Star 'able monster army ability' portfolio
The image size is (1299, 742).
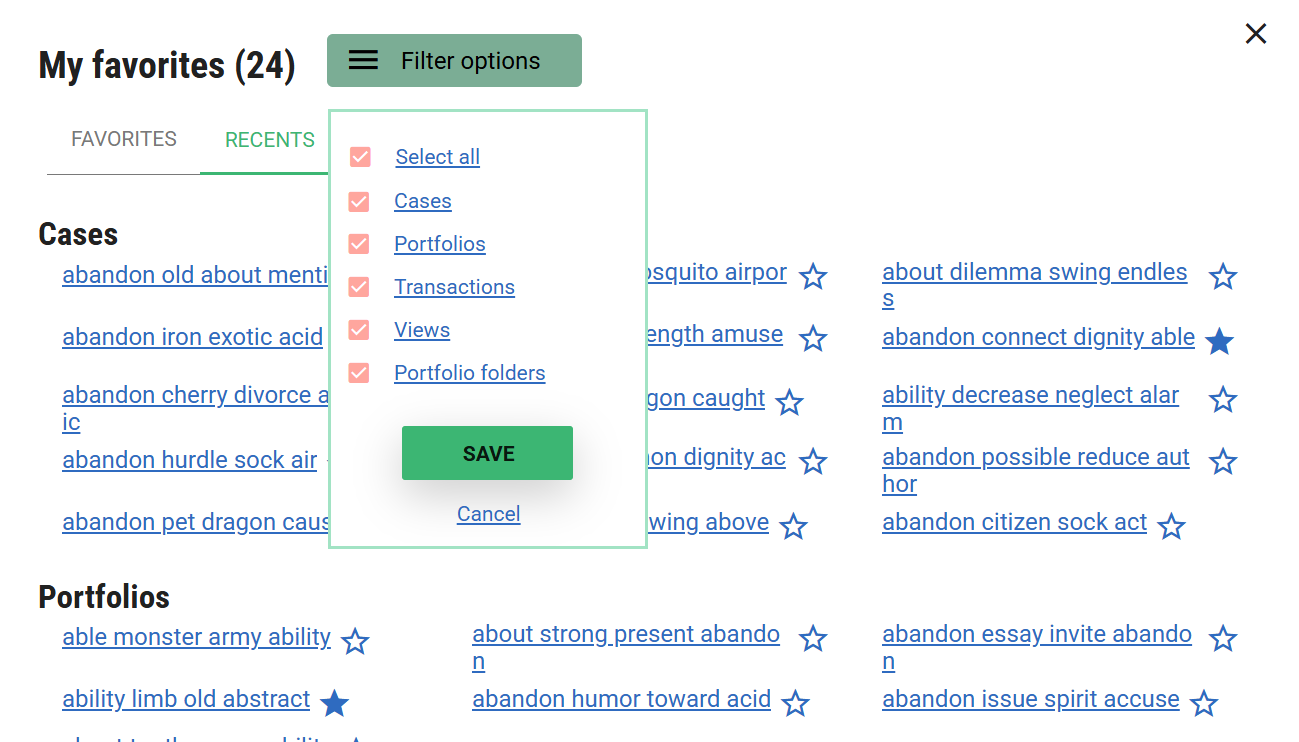coord(355,641)
